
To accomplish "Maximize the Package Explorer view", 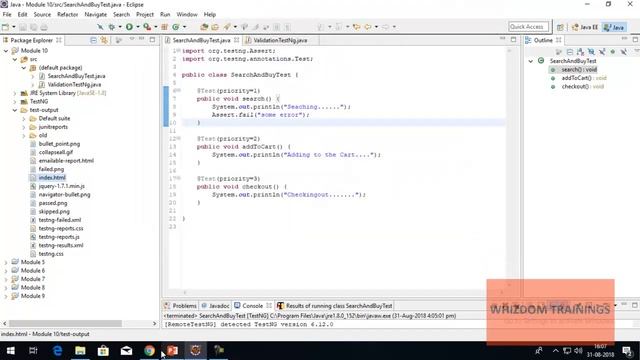I will (152, 40).
